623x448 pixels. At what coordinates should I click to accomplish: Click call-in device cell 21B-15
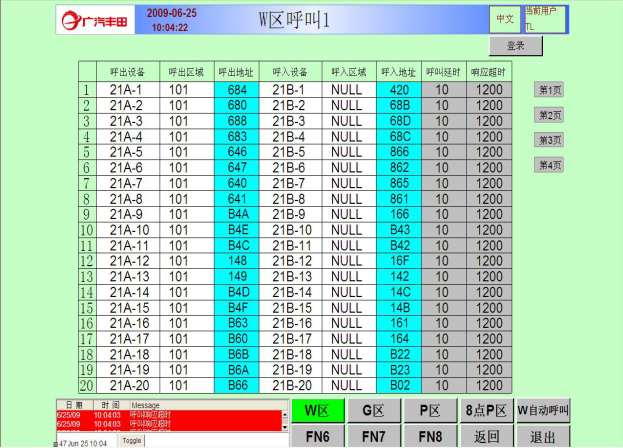click(x=290, y=308)
